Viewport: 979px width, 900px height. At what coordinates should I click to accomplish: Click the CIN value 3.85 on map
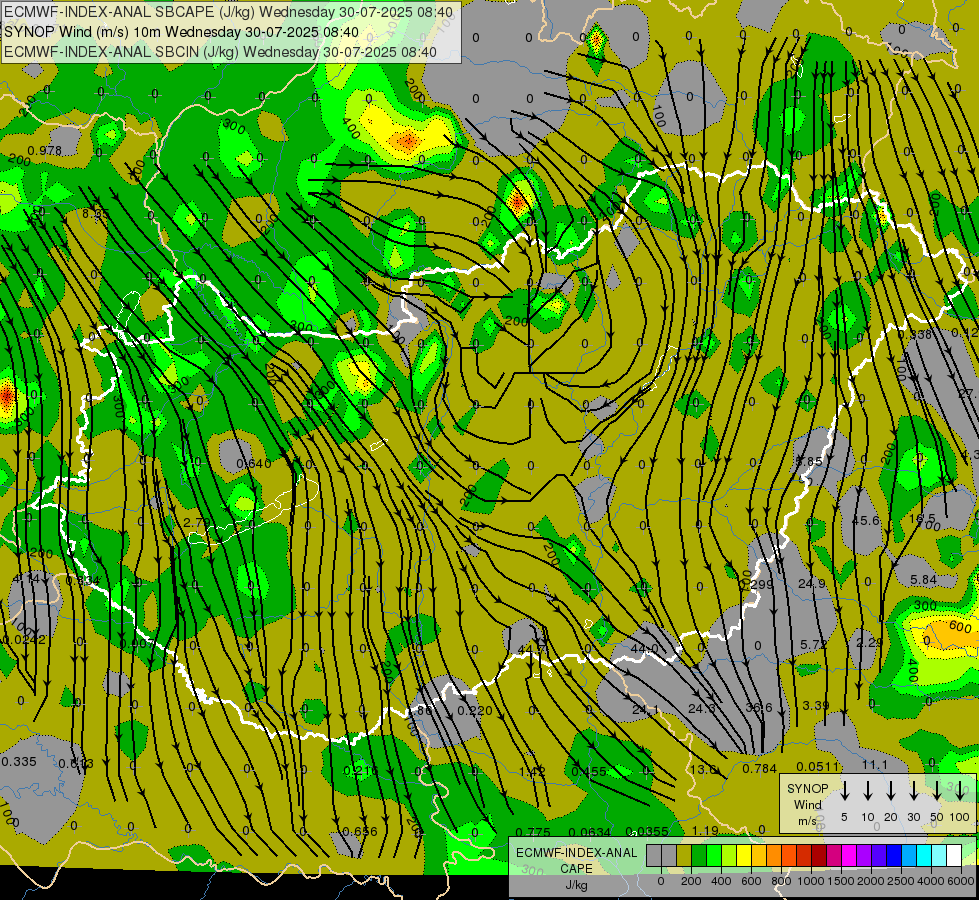(x=809, y=461)
